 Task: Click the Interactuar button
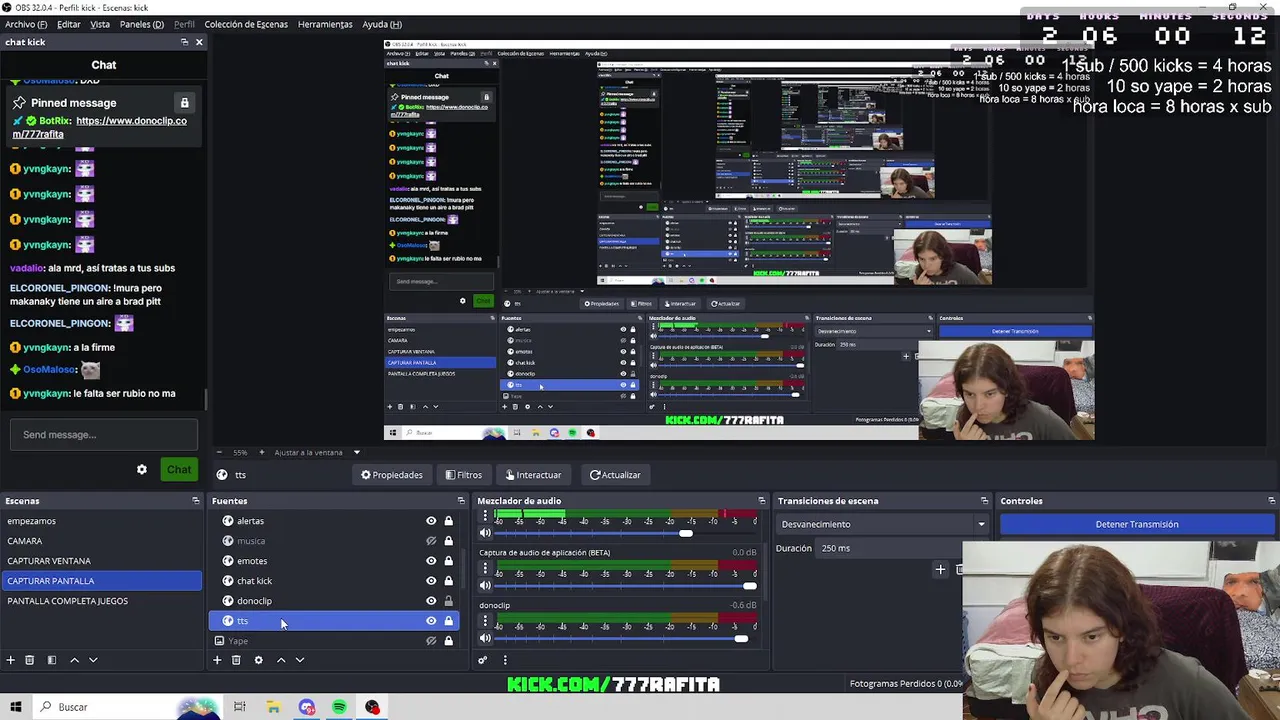533,475
